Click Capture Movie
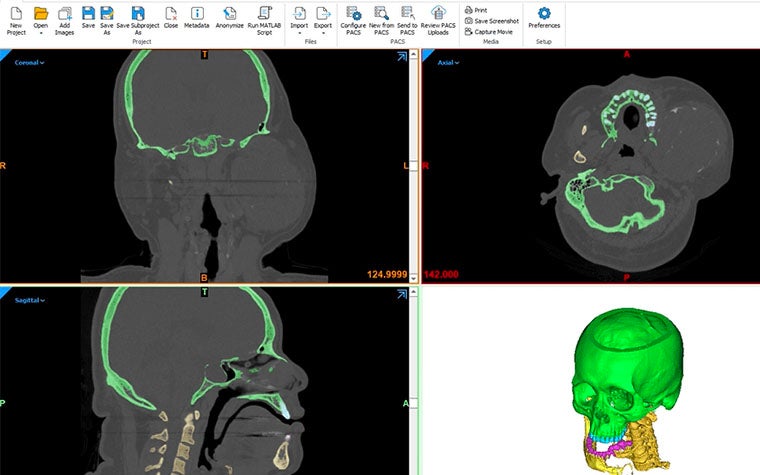Screen dimensions: 760x475 (489, 32)
